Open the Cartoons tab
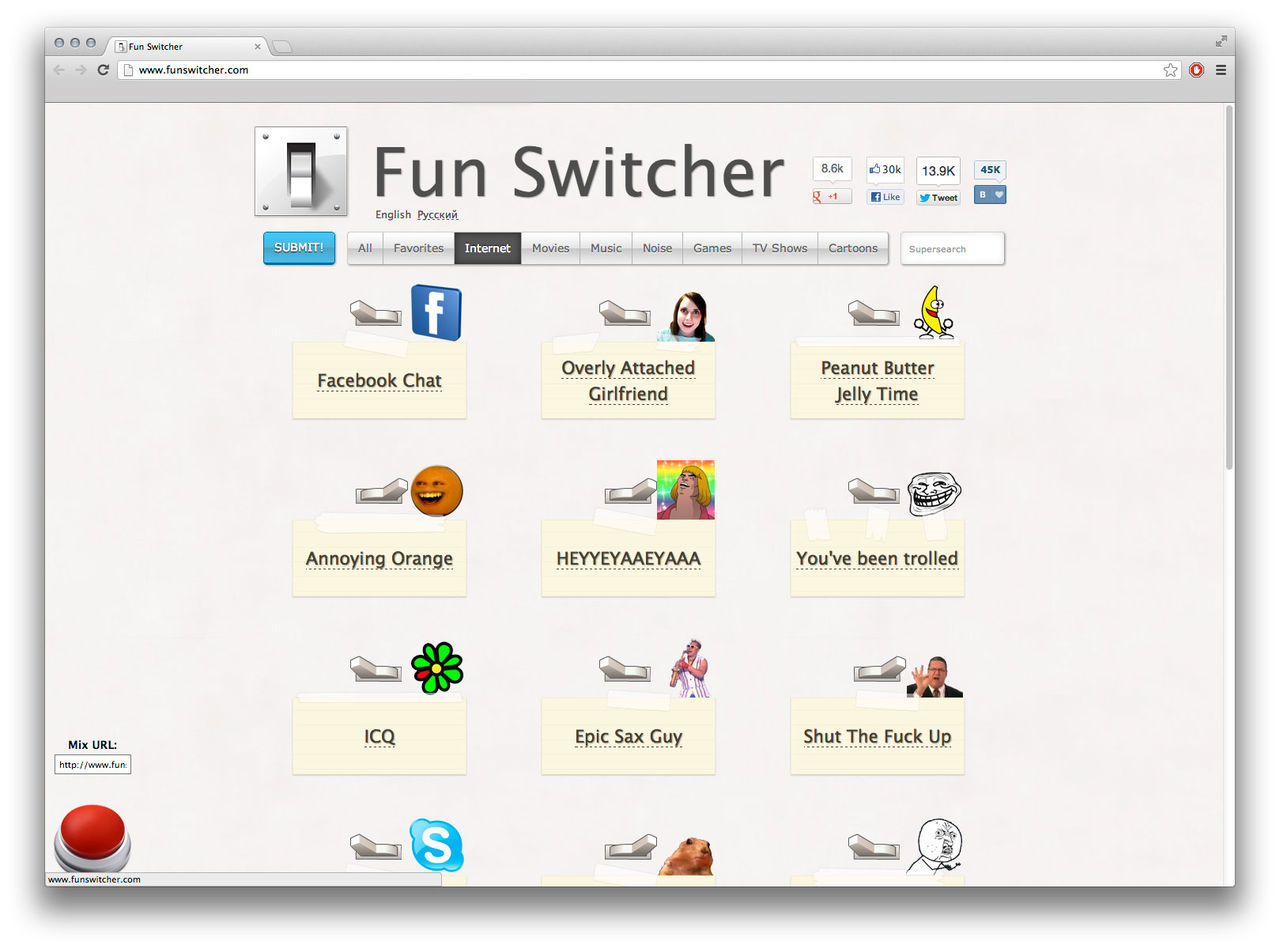Viewport: 1280px width, 949px height. click(853, 248)
